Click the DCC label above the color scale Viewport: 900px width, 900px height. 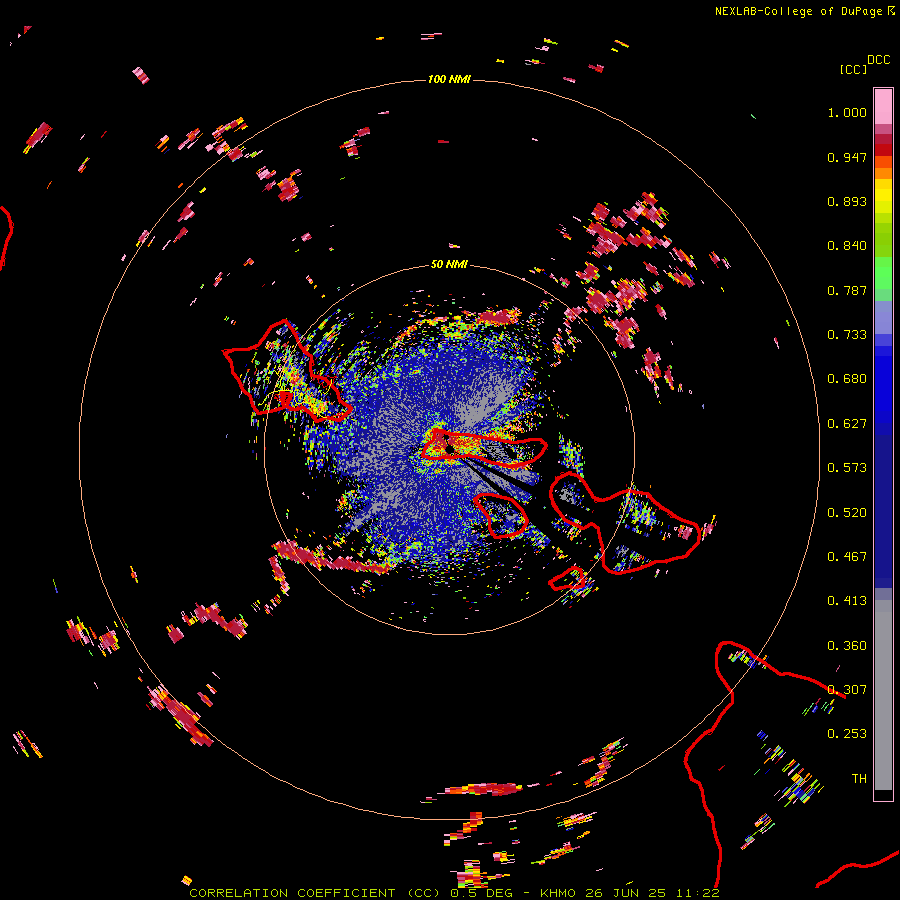coord(879,59)
